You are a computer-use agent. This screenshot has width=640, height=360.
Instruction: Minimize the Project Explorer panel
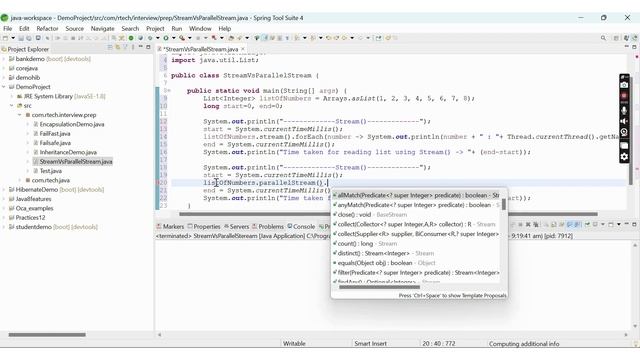(140, 47)
